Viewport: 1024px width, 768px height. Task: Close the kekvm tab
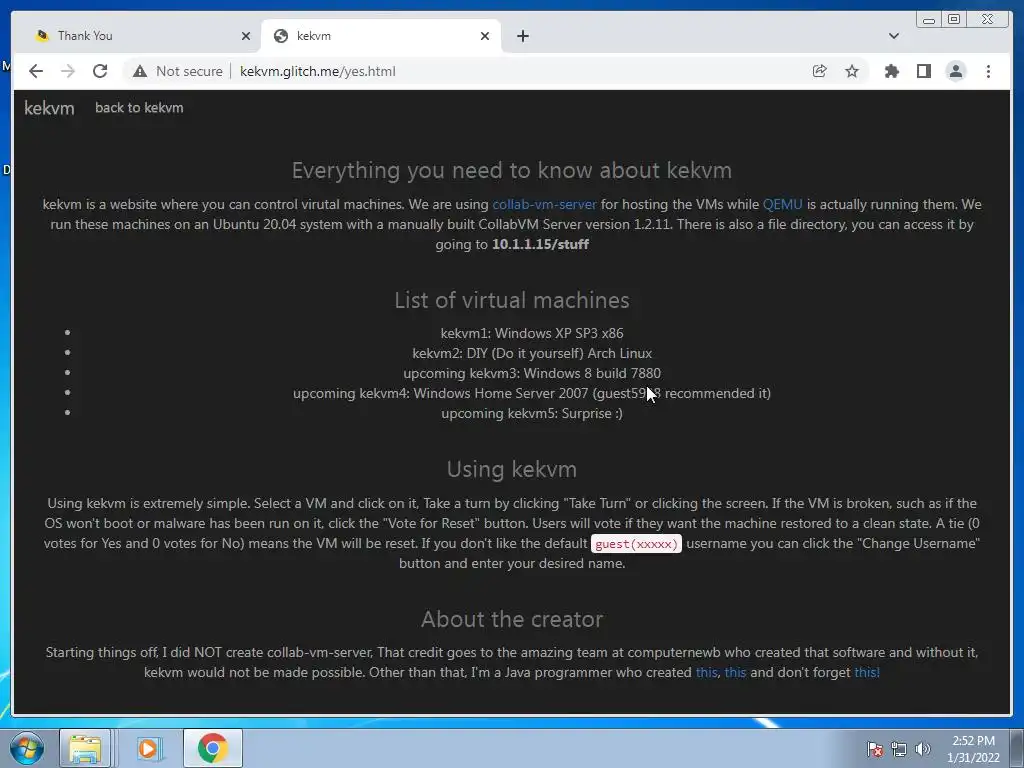pos(485,36)
